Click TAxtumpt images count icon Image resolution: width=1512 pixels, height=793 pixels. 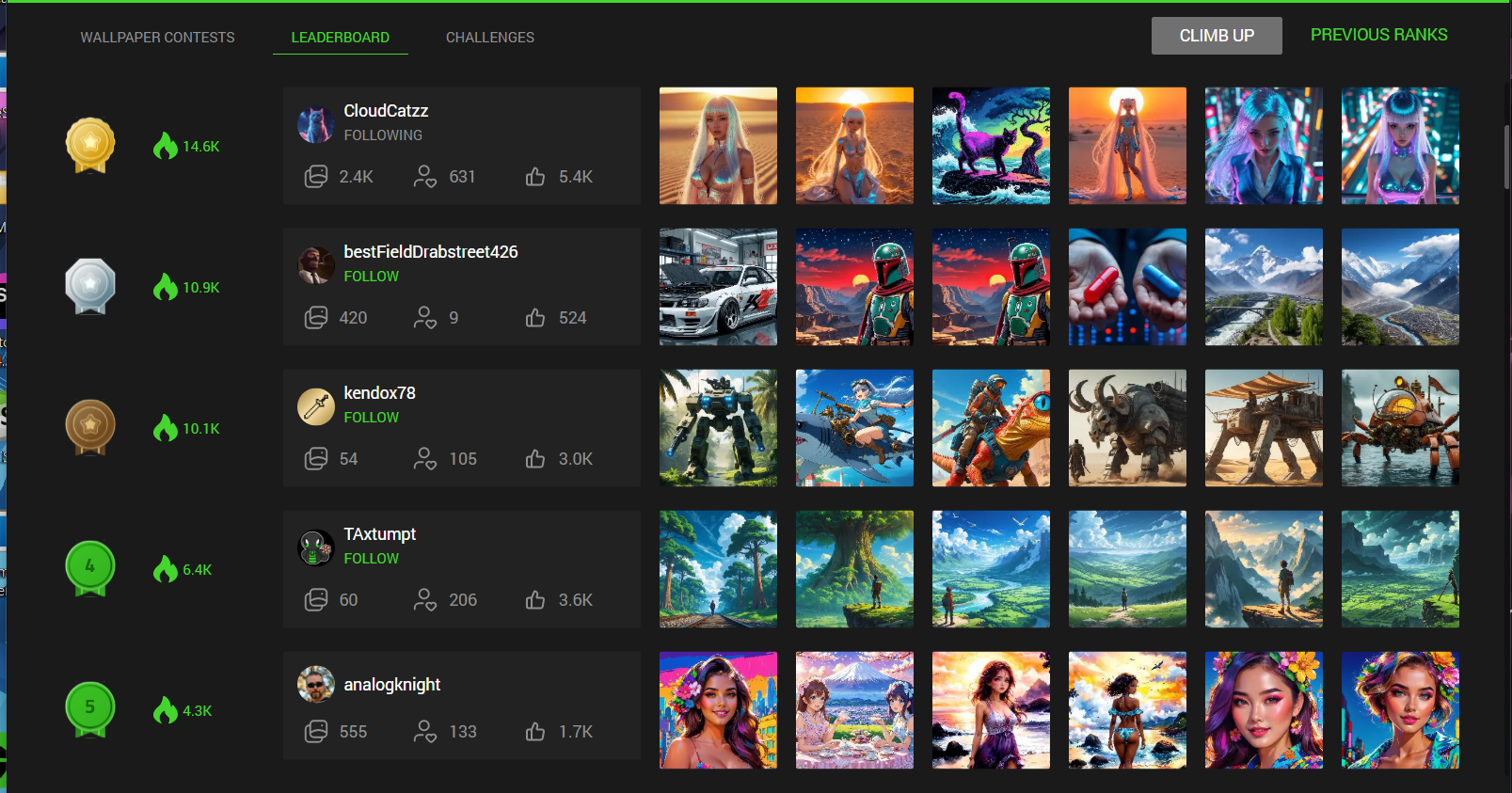point(316,599)
